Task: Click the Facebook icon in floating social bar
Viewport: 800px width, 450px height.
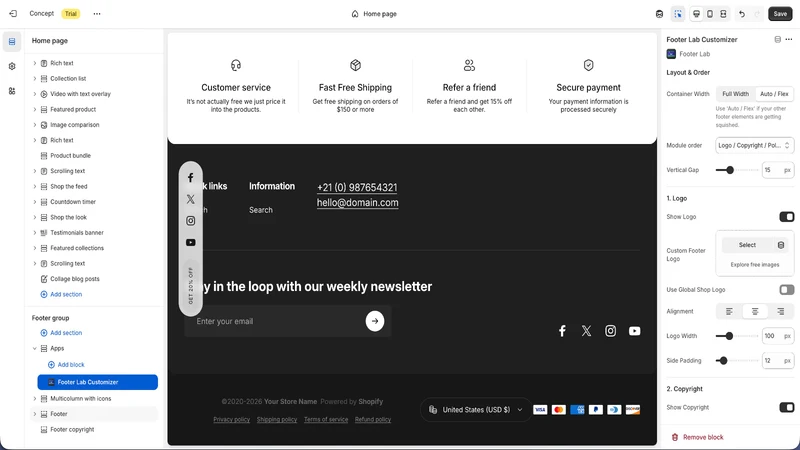Action: [190, 178]
